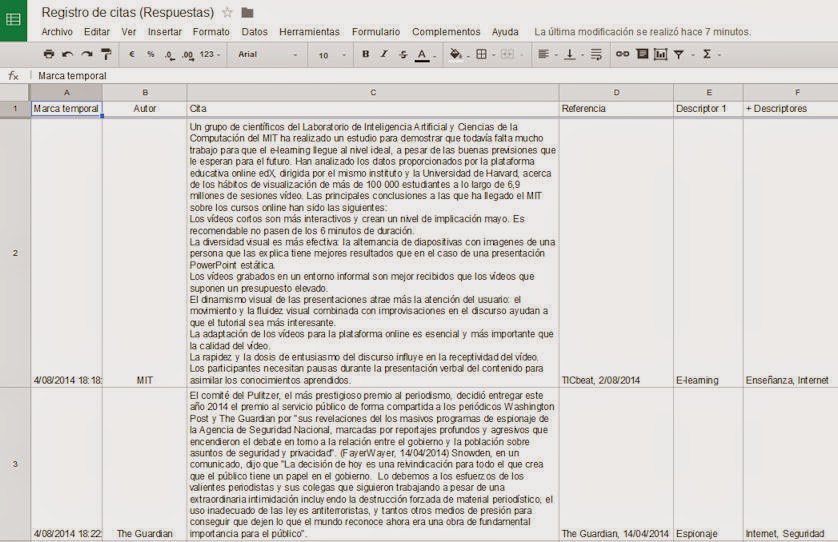Viewport: 838px width, 542px height.
Task: Select column A header
Action: coord(66,92)
